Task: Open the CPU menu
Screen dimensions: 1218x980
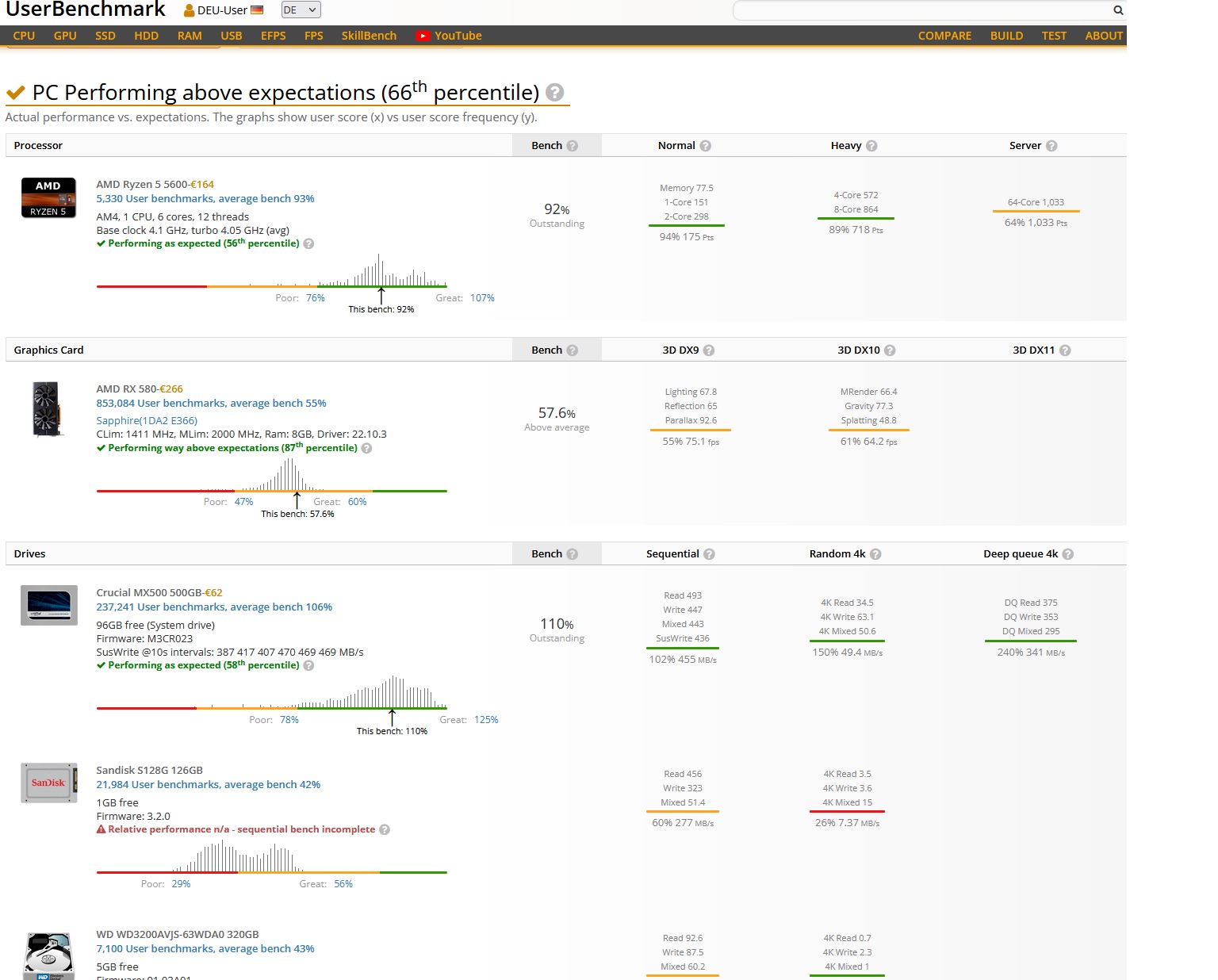Action: (x=24, y=36)
